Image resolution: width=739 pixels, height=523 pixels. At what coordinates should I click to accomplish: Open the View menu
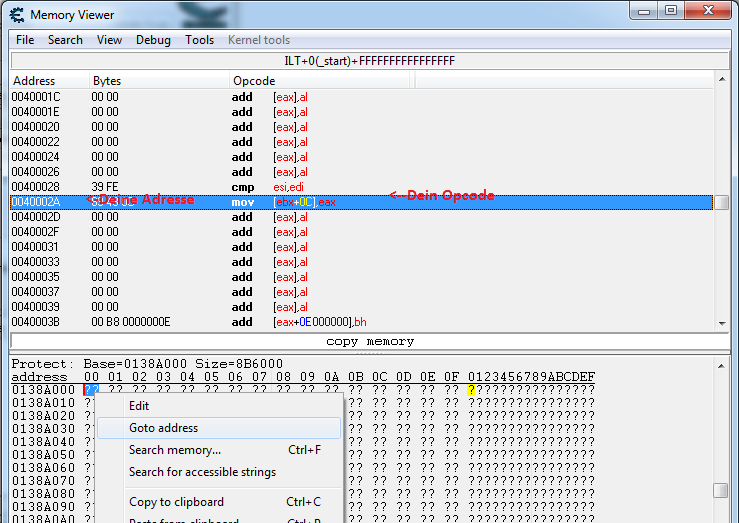(110, 40)
